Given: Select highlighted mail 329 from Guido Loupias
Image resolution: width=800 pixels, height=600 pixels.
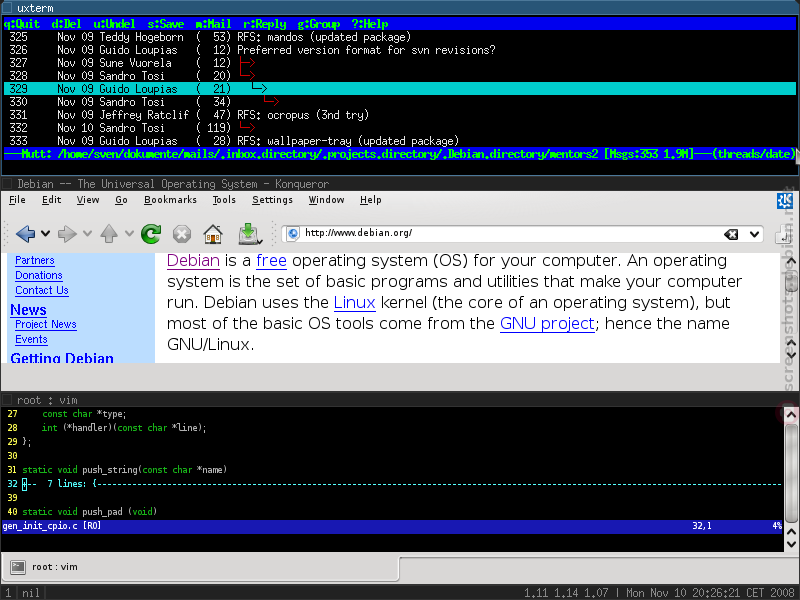Looking at the screenshot, I should [x=399, y=89].
